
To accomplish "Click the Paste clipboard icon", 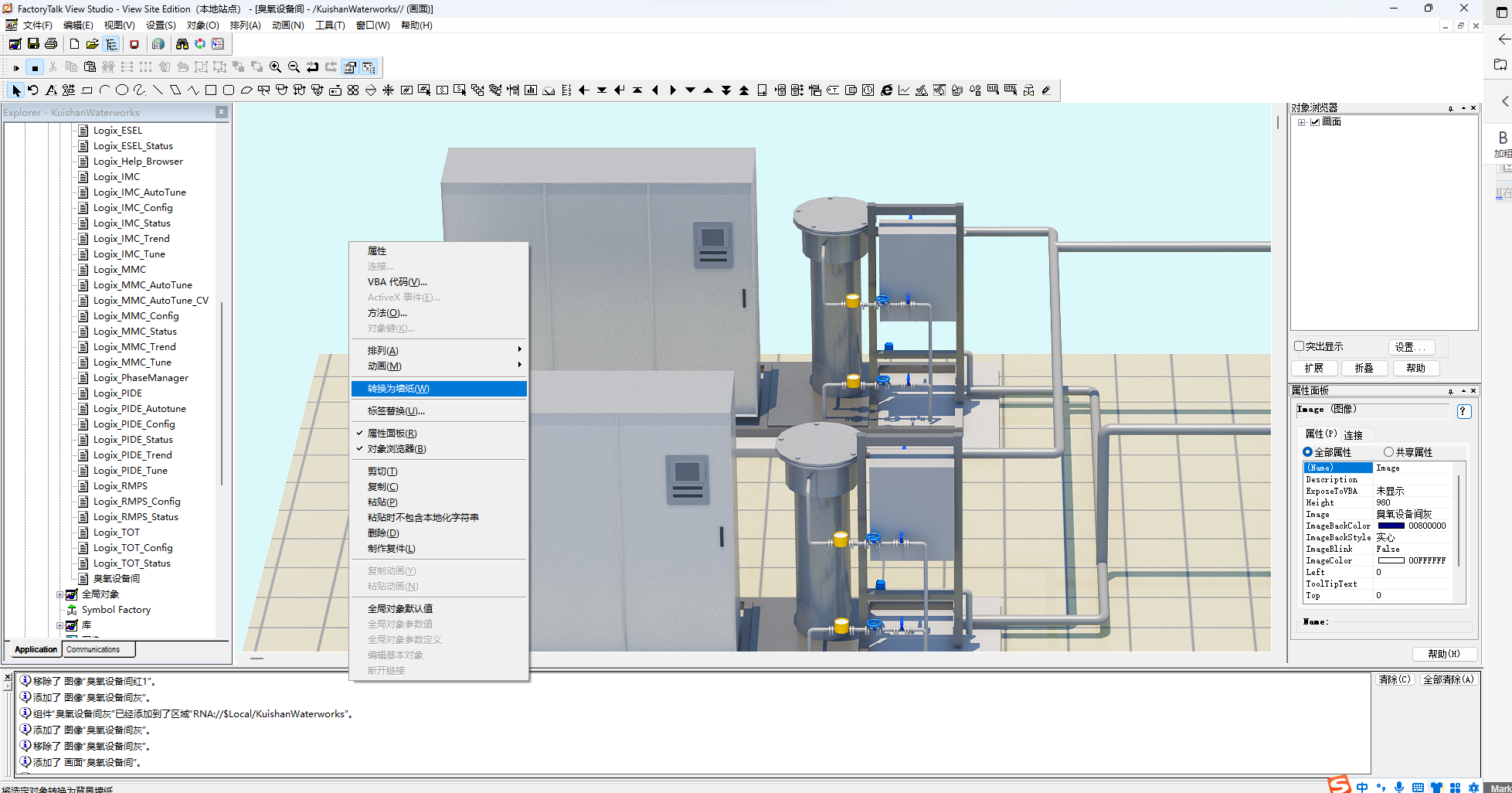I will coord(90,67).
